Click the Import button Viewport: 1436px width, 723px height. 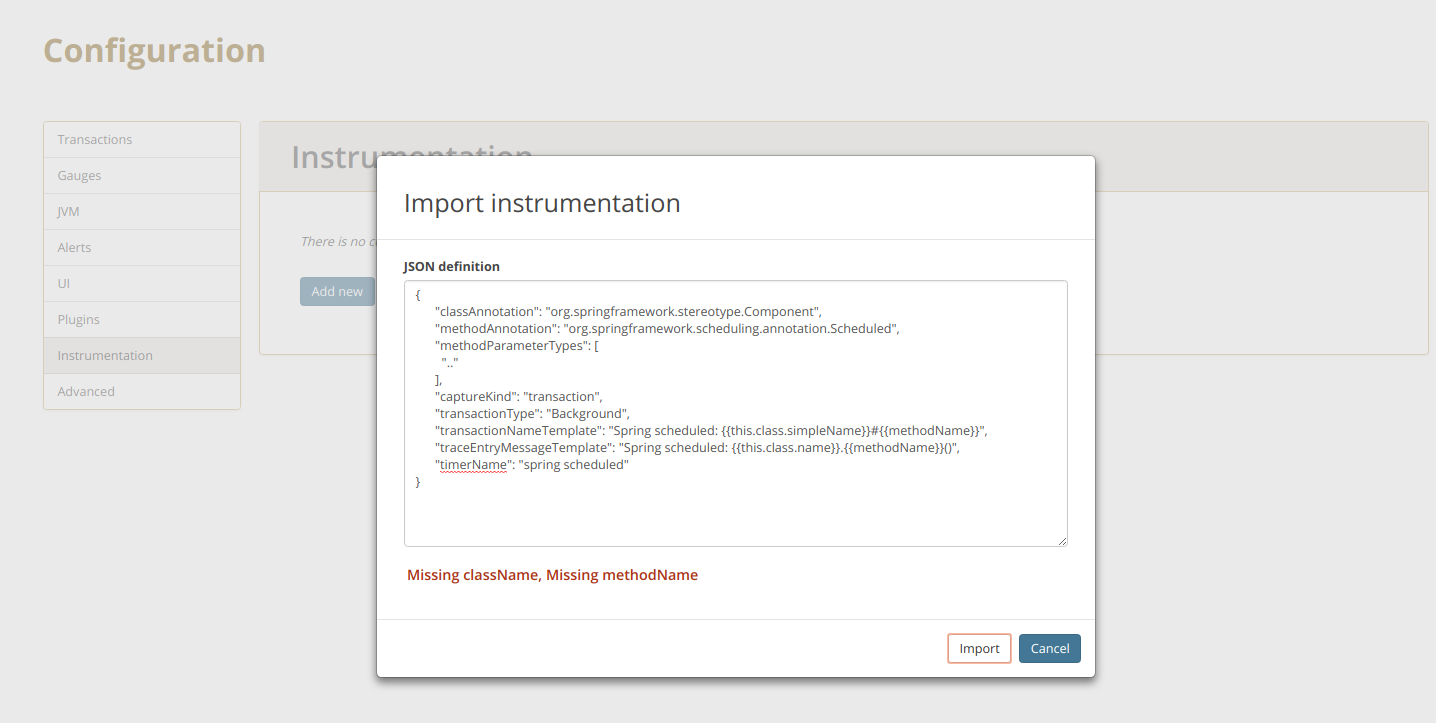979,648
